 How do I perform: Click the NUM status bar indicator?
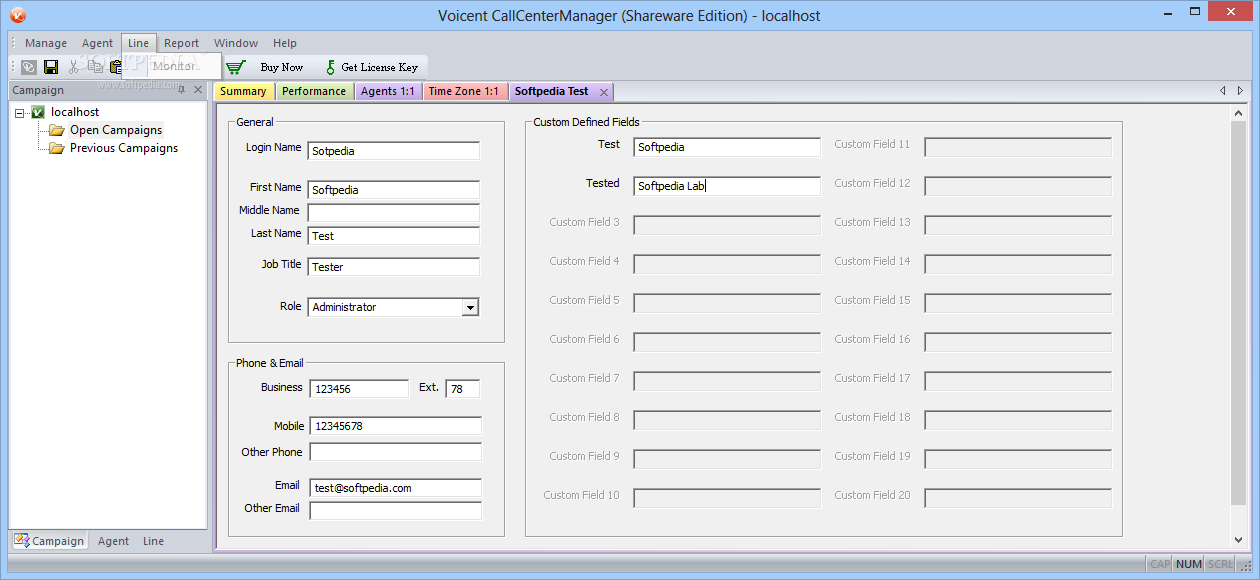click(1189, 564)
